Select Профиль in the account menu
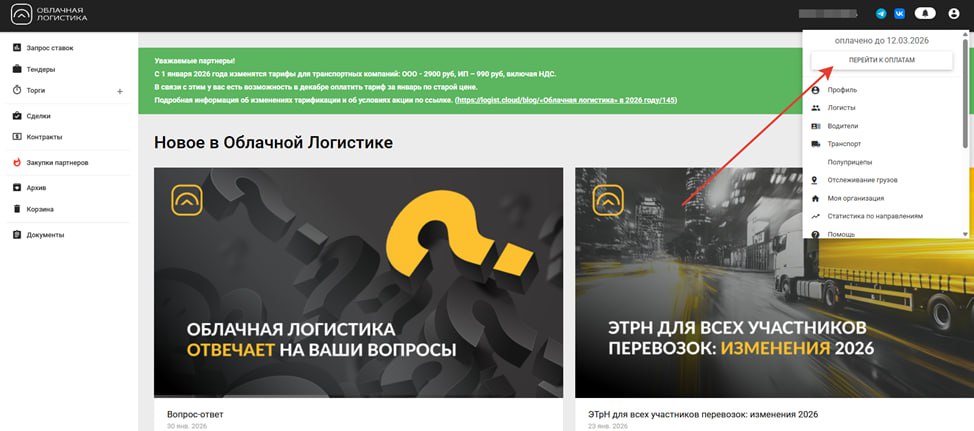This screenshot has height=431, width=974. [842, 90]
